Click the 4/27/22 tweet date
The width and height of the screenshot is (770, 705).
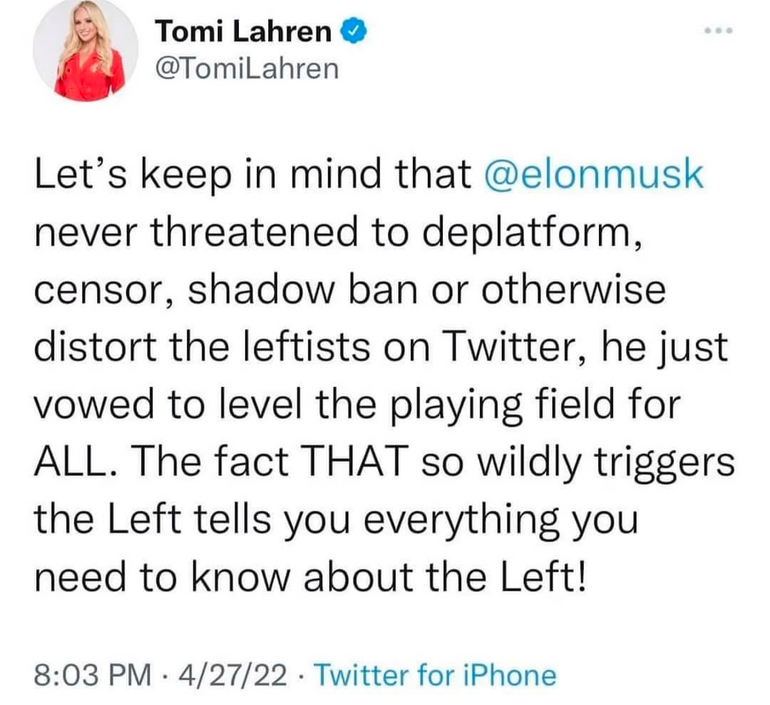tap(228, 675)
